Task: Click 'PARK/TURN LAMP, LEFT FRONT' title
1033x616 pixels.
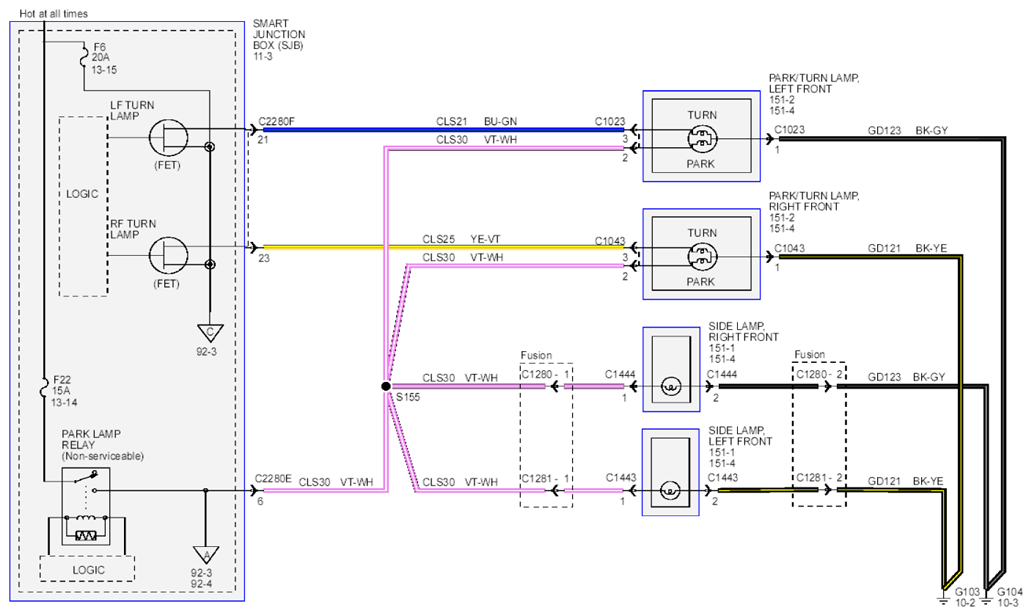Action: [814, 84]
